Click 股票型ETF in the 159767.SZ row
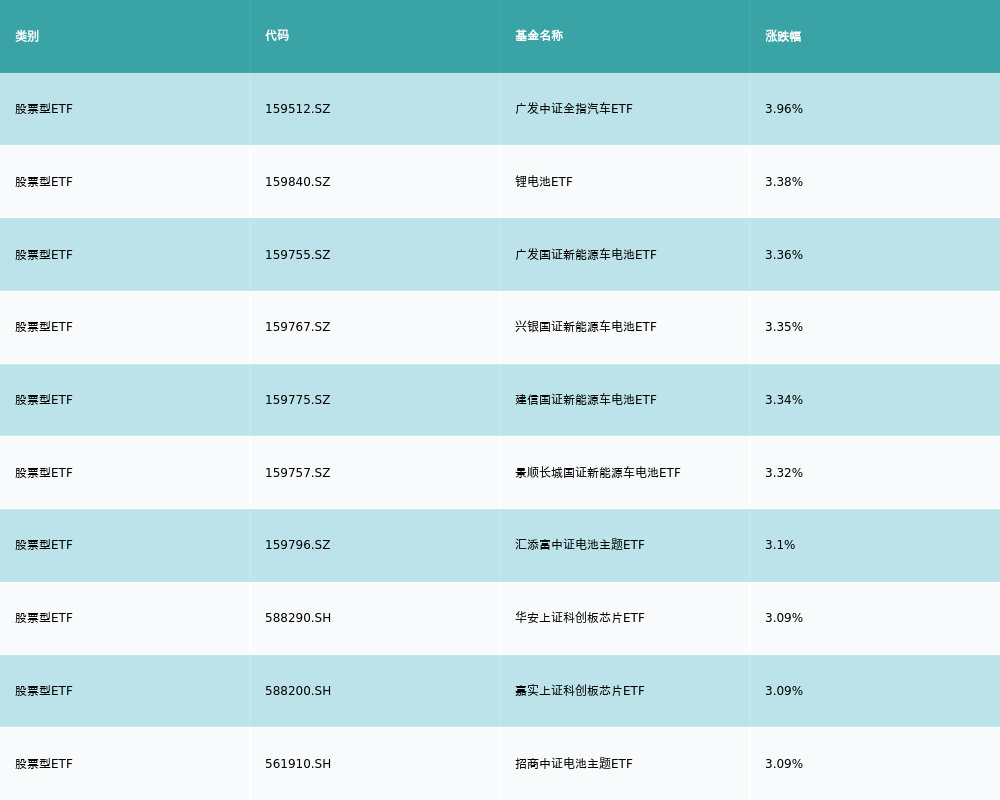Screen dimensions: 1000x800 (44, 327)
